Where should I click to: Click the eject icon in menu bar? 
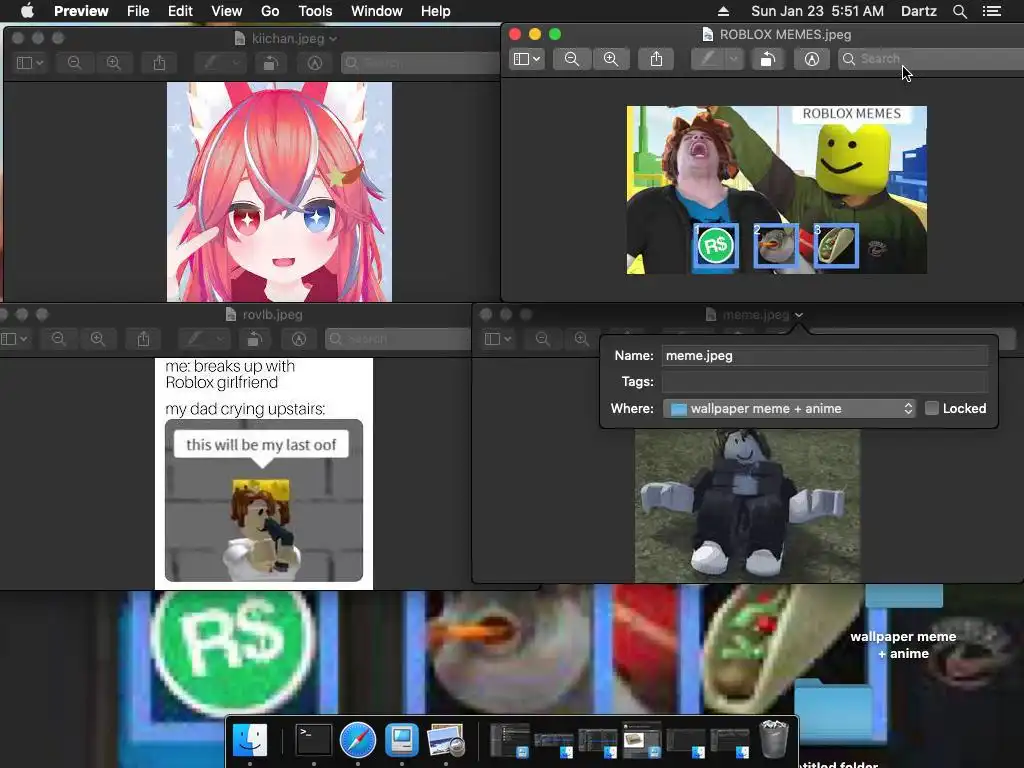pyautogui.click(x=723, y=11)
